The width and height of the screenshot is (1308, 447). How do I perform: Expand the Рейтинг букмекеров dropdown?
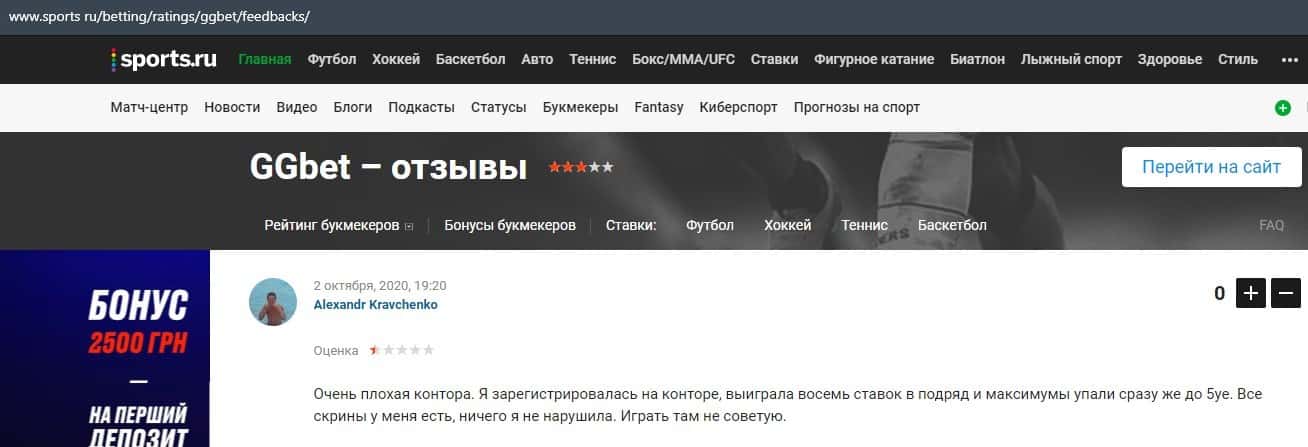point(339,226)
